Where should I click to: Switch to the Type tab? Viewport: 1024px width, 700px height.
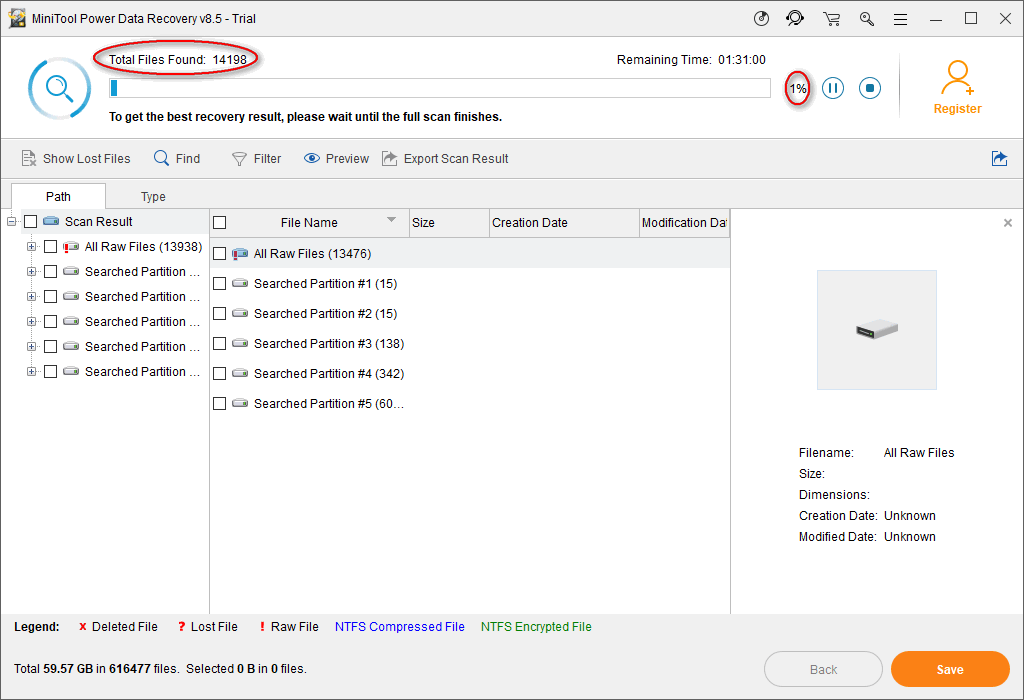tap(153, 197)
